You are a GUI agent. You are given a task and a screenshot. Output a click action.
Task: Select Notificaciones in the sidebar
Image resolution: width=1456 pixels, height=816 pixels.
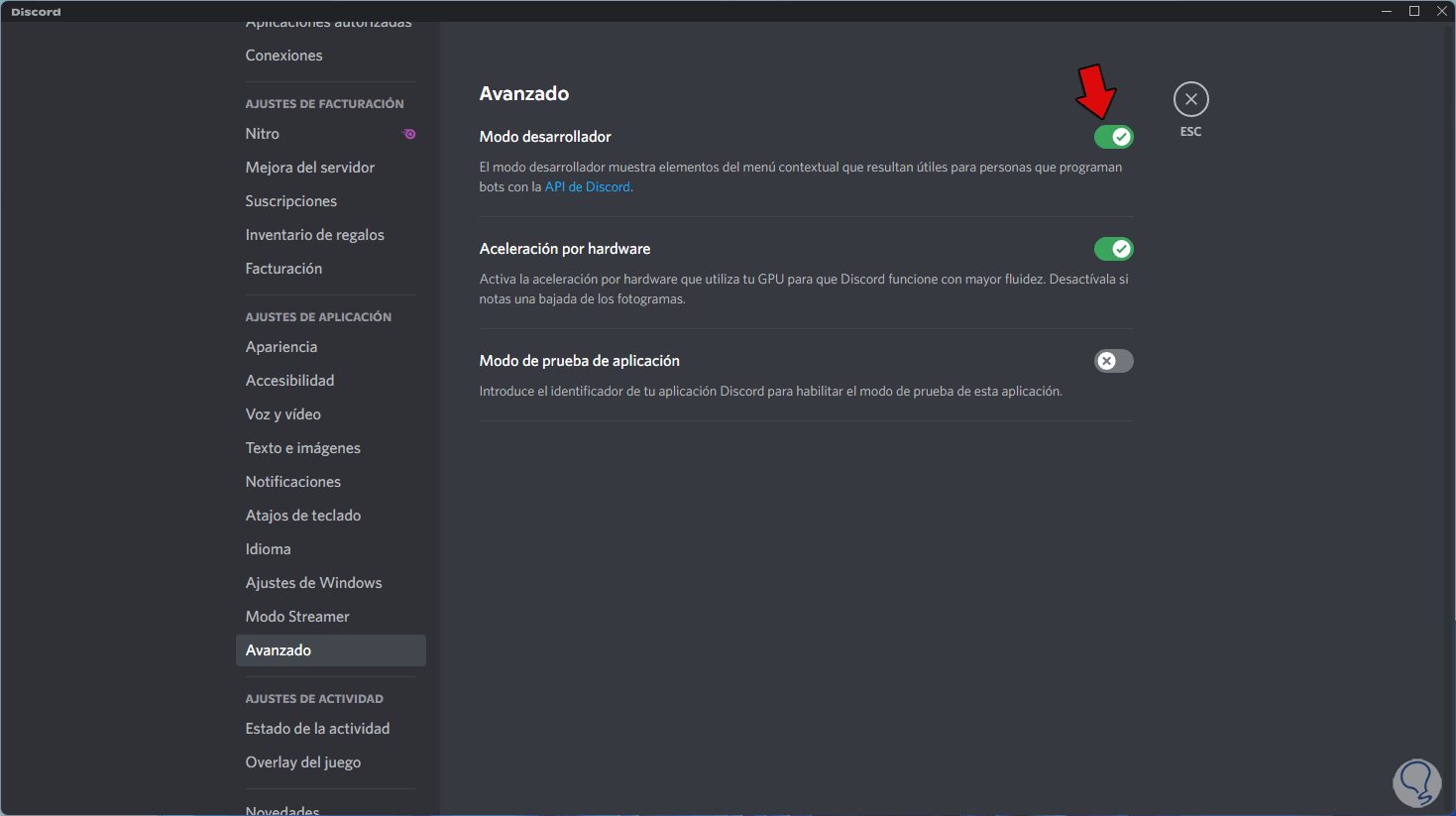(293, 482)
